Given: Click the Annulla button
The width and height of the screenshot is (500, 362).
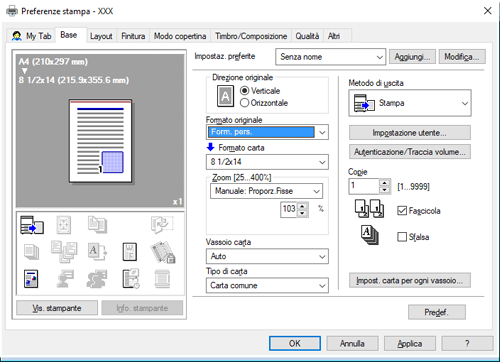Looking at the screenshot, I should point(352,343).
